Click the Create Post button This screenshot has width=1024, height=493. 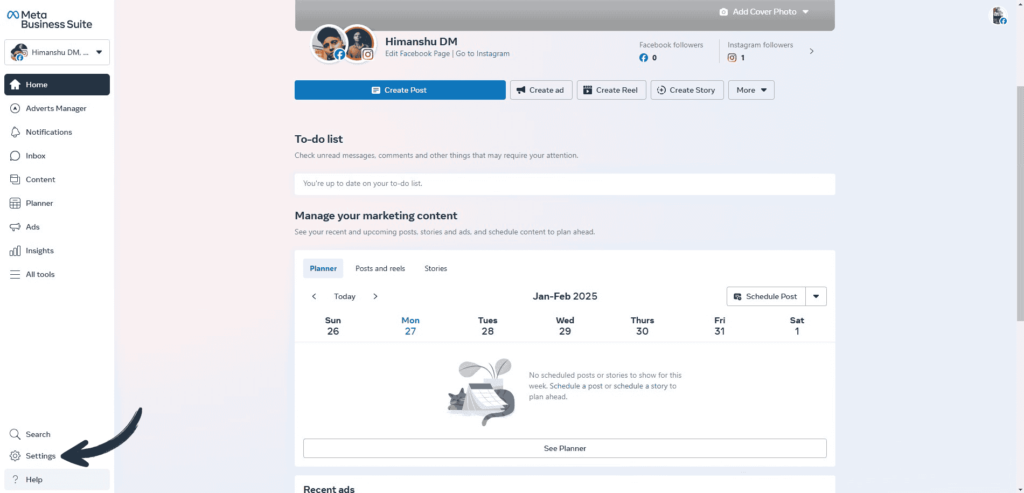coord(400,90)
